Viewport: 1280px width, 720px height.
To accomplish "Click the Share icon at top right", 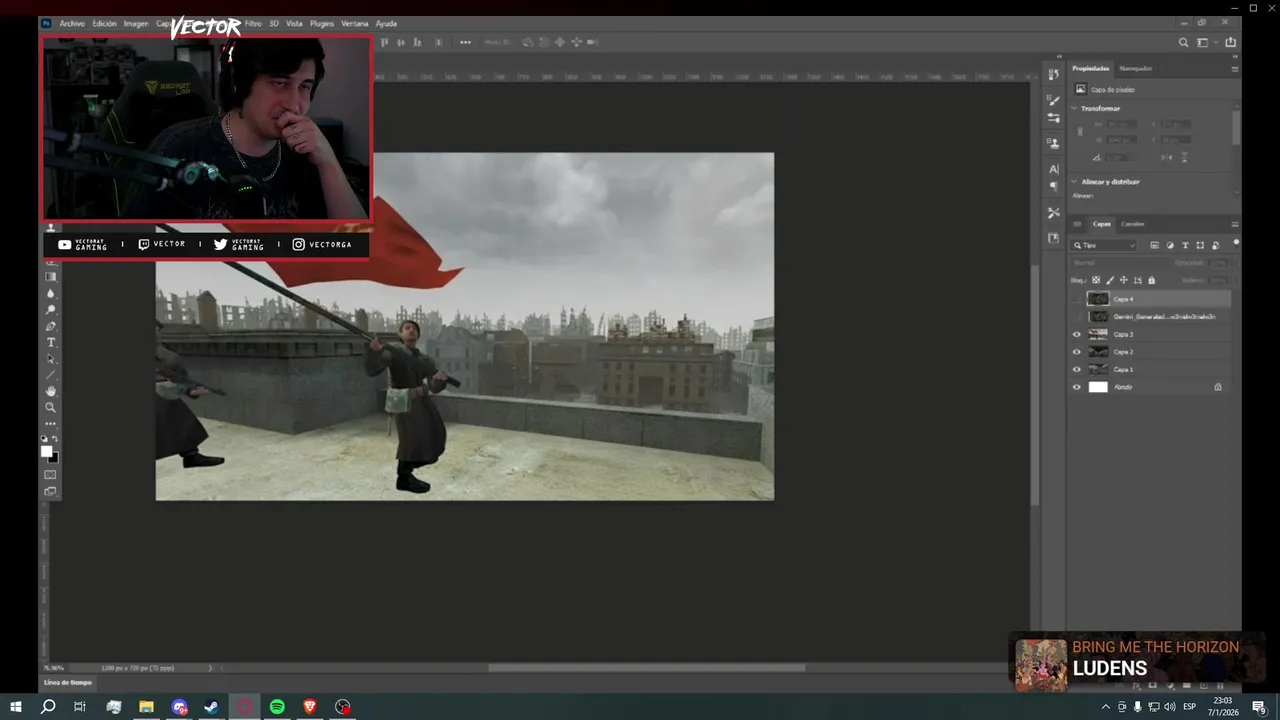I will 1231,42.
